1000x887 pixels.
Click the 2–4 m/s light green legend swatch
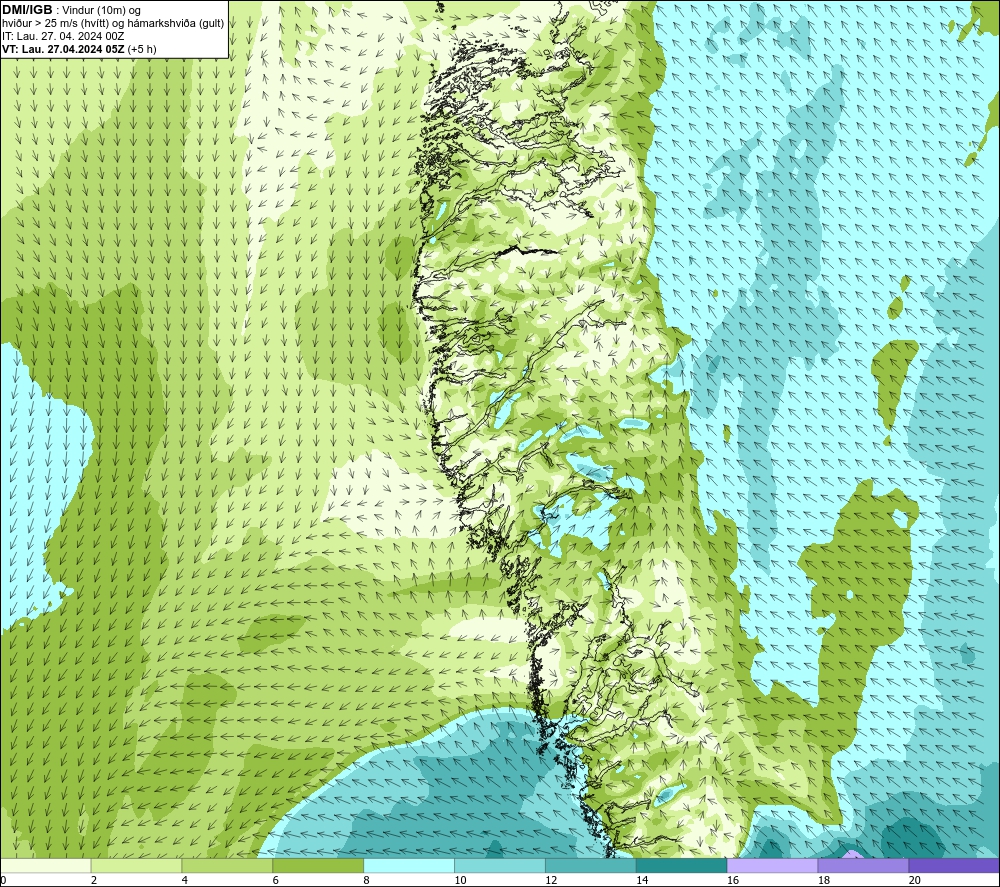[136, 866]
